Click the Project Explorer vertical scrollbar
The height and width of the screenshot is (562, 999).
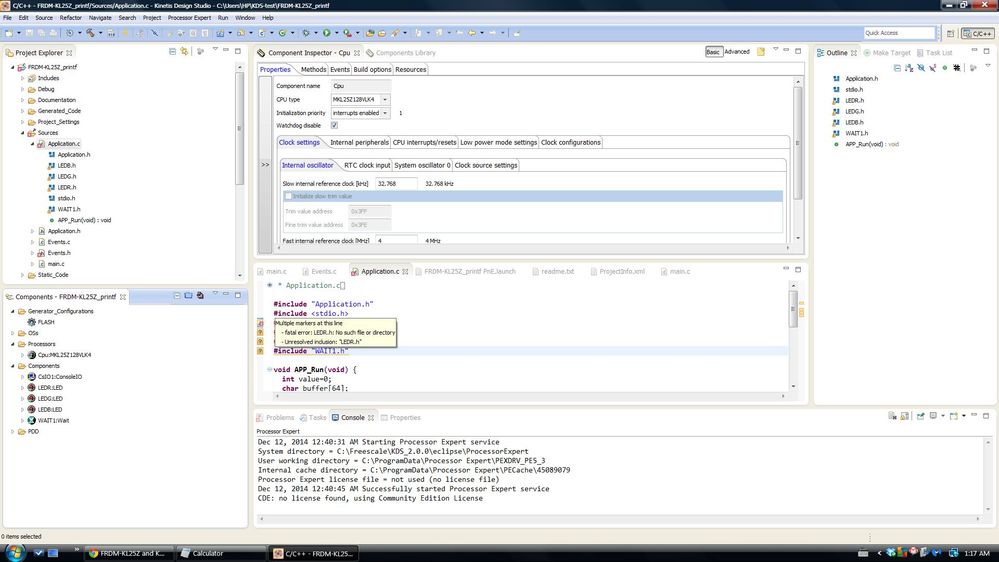pos(240,127)
